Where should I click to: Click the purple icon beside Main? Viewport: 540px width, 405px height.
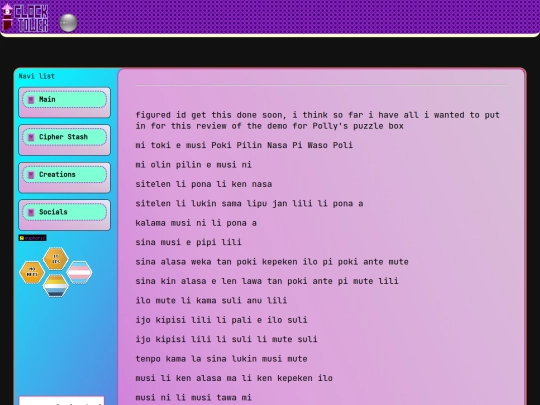(x=31, y=100)
